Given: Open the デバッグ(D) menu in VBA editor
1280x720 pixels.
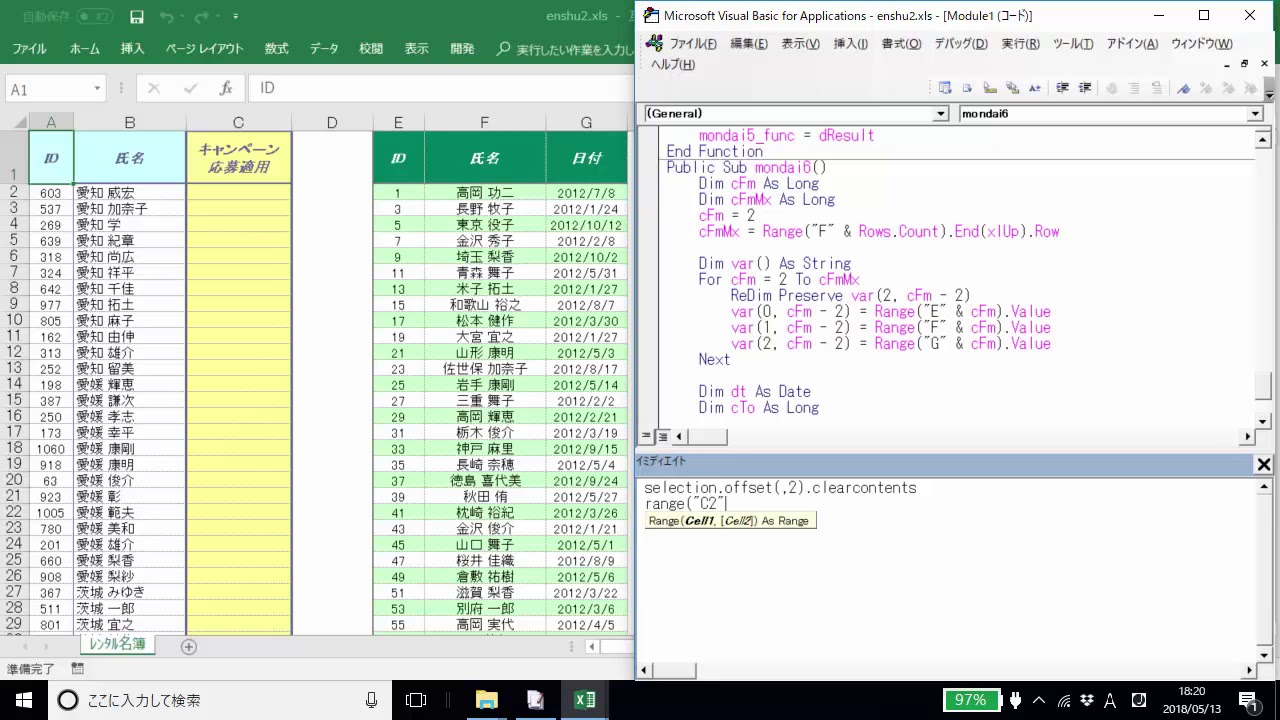Looking at the screenshot, I should click(960, 44).
